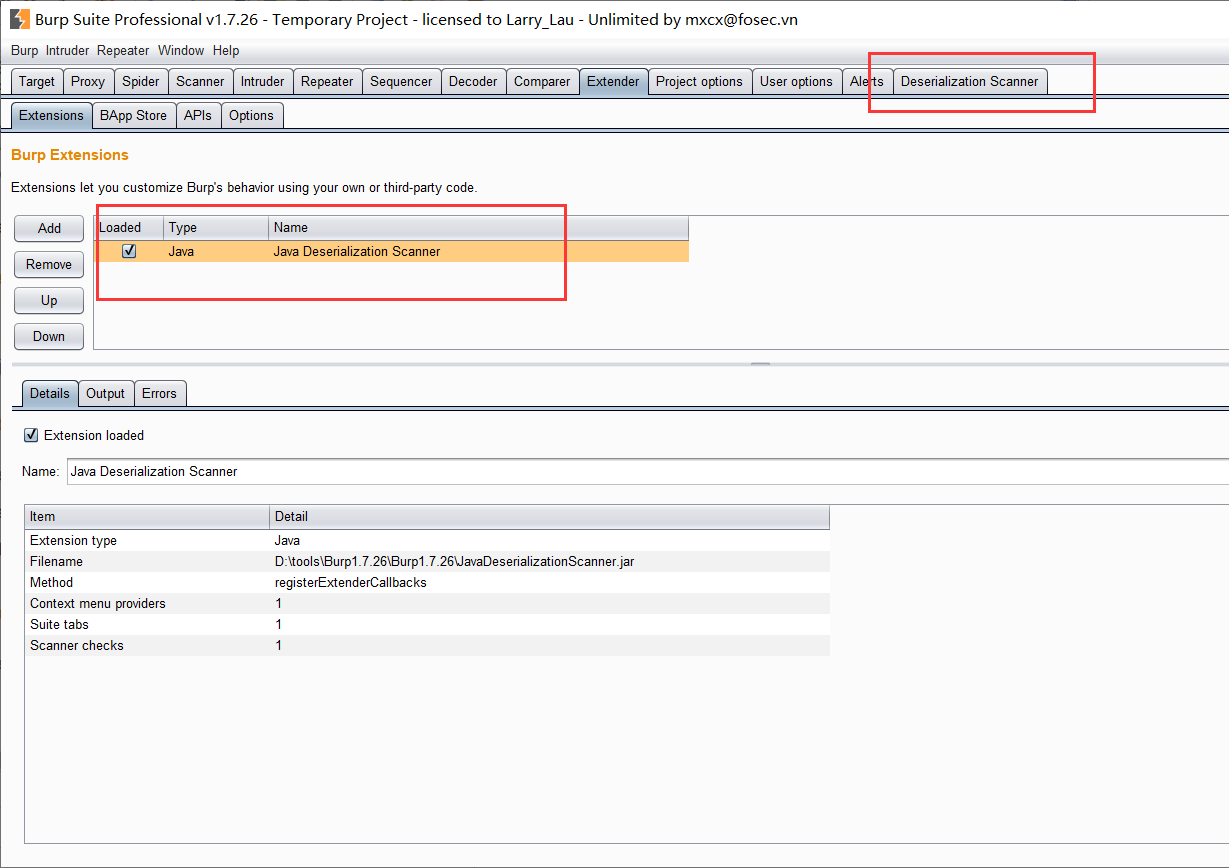1229x868 pixels.
Task: Toggle the Extension loaded checkbox
Action: point(31,435)
